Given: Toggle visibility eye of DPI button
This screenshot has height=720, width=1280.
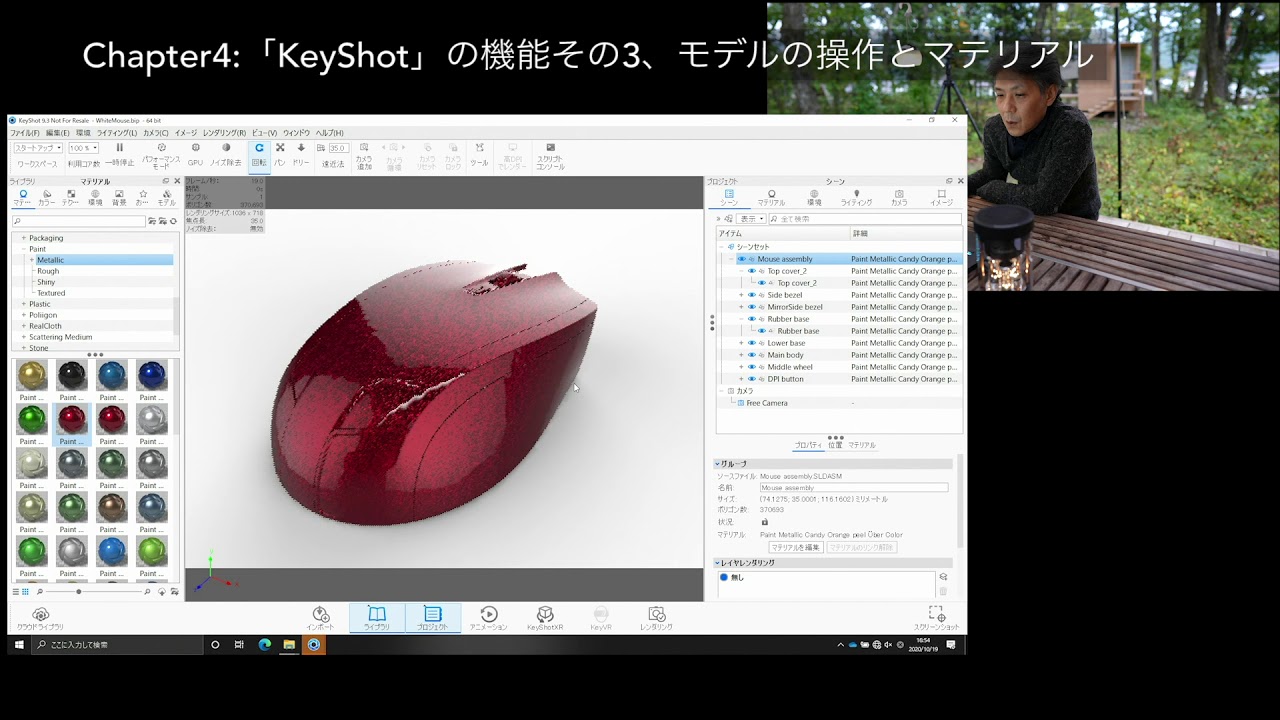Looking at the screenshot, I should [x=752, y=379].
